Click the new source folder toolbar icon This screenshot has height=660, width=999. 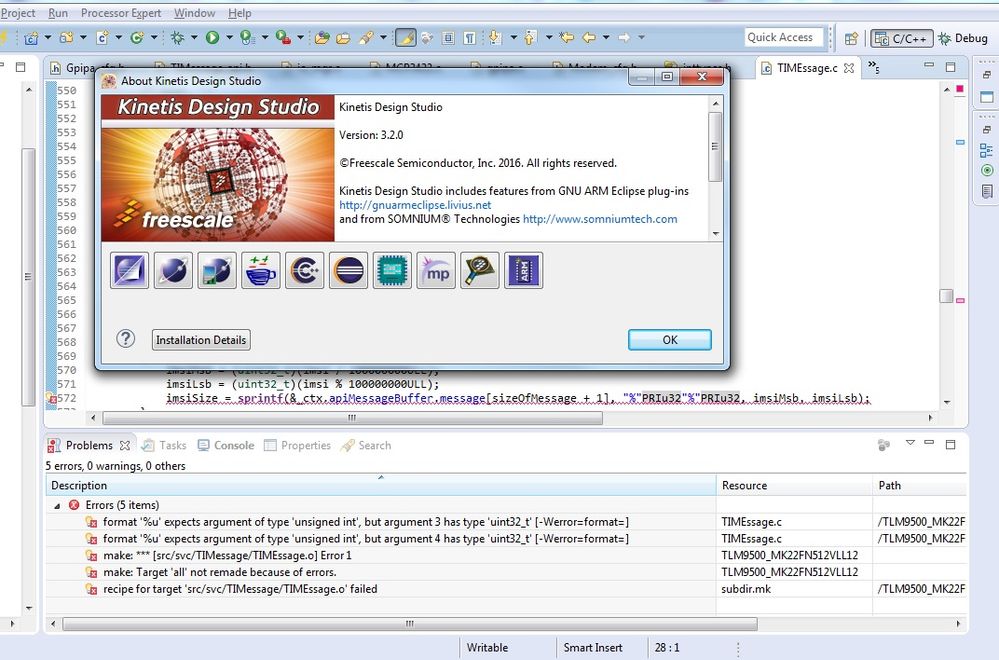pos(66,38)
